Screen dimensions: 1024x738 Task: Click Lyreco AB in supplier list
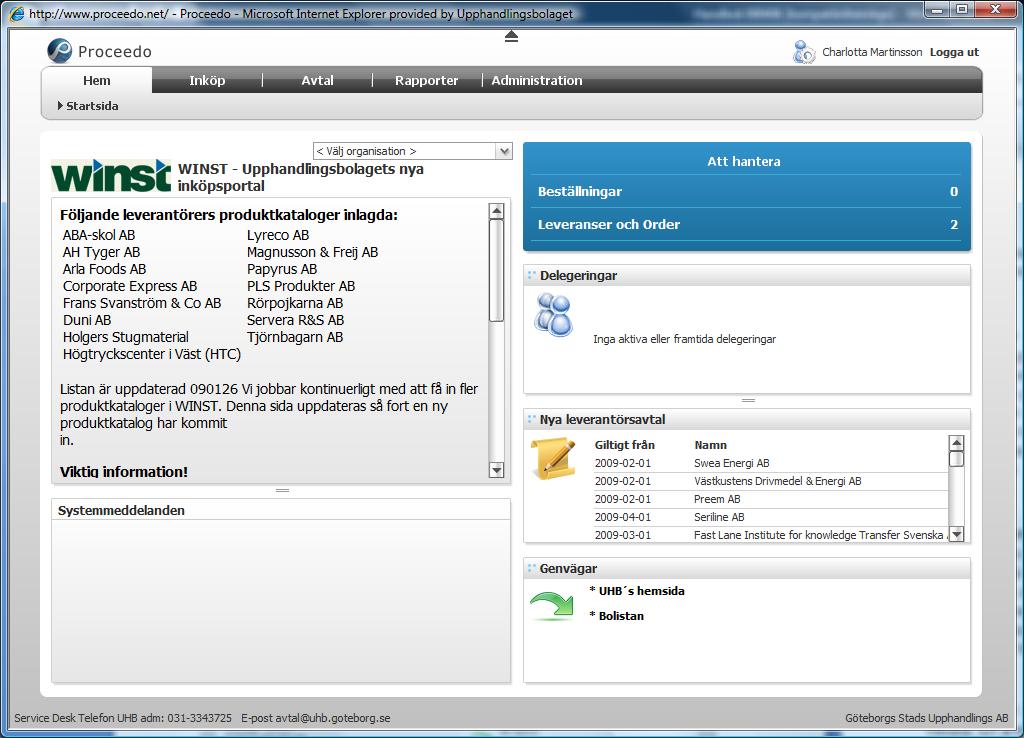click(278, 235)
